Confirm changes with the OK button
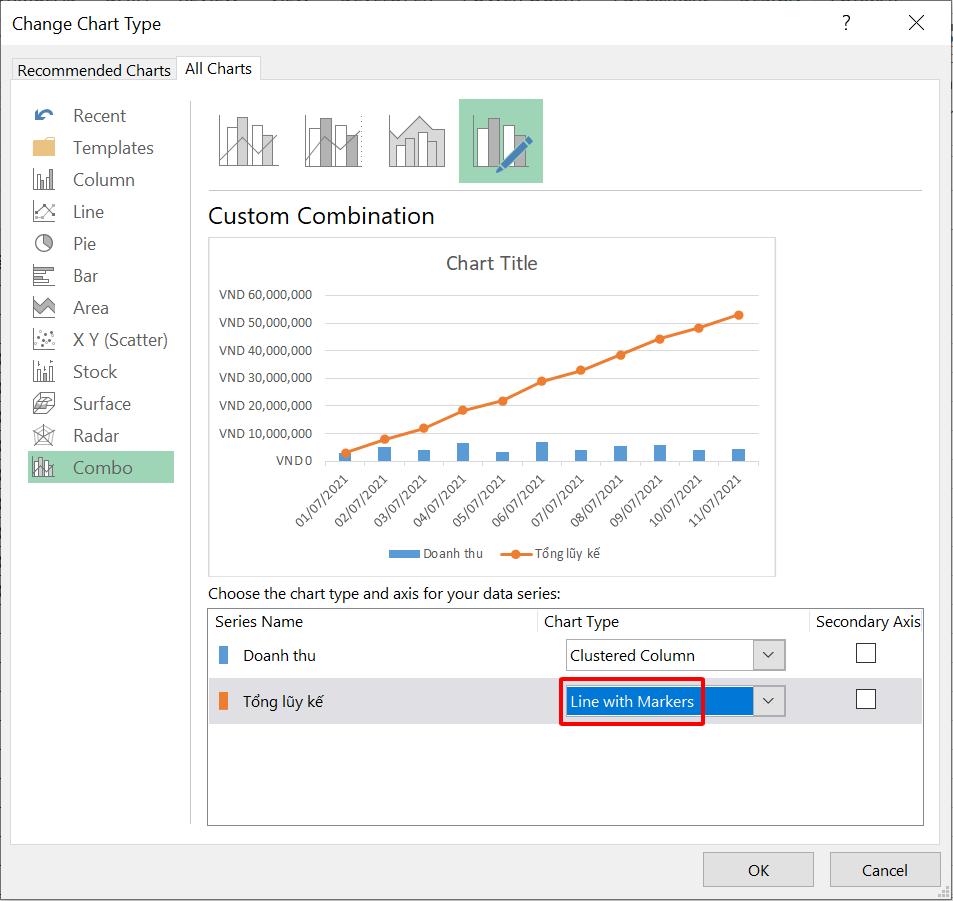Viewport: 953px width, 901px height. pos(758,869)
